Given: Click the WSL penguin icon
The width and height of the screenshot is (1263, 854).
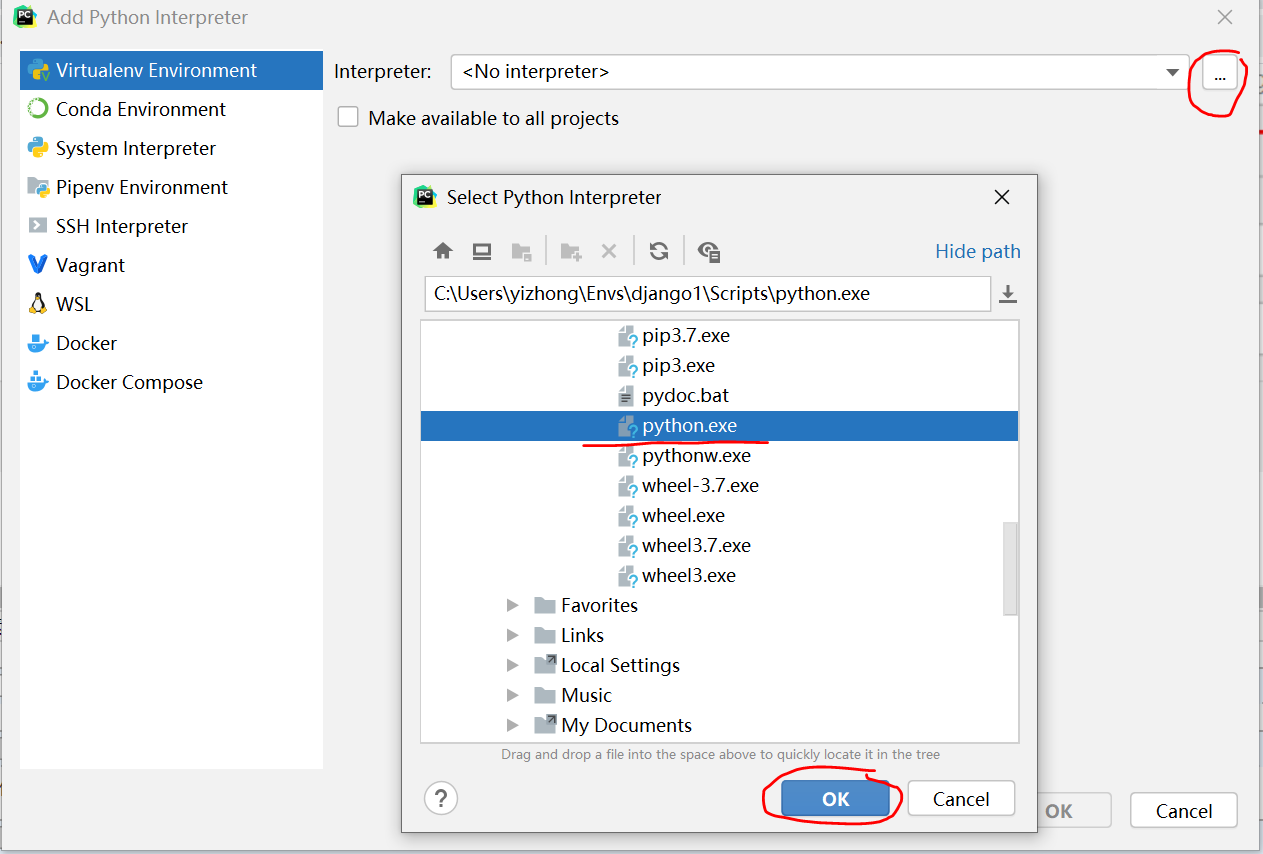Looking at the screenshot, I should [38, 304].
